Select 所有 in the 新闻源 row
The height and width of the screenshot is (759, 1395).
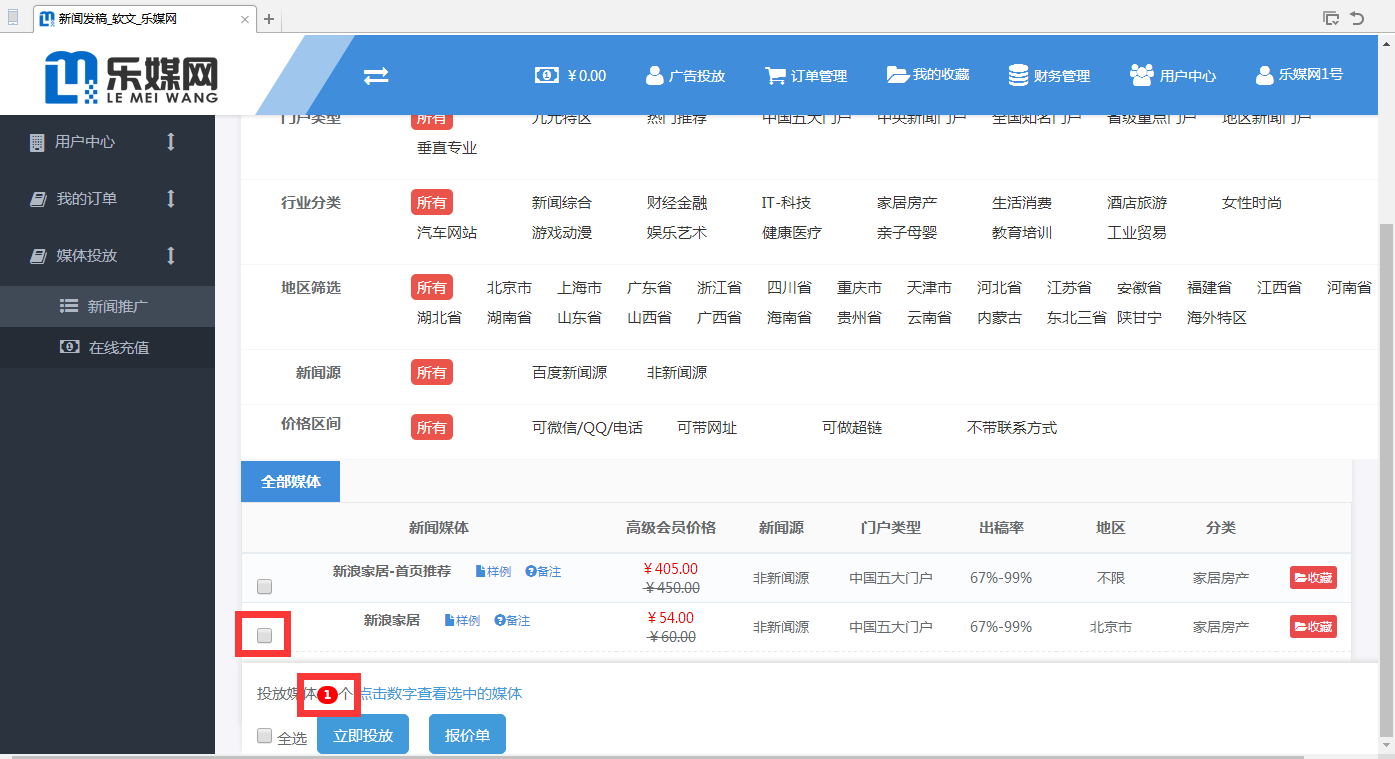[x=432, y=372]
